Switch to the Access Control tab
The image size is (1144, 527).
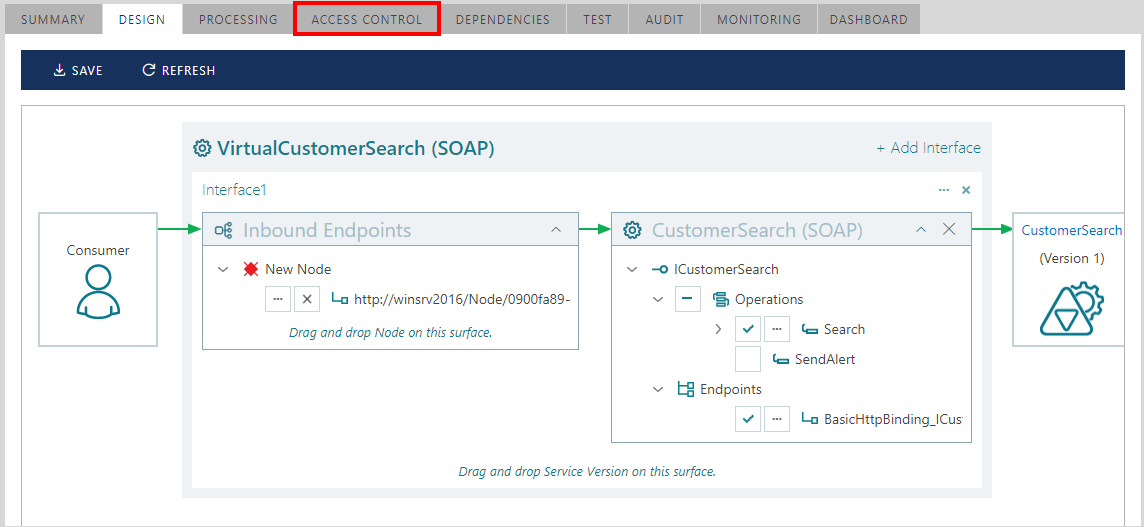point(367,19)
